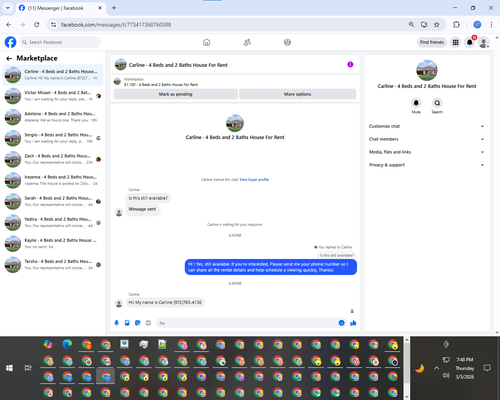Expand the Privacy & support section
The width and height of the screenshot is (500, 400).
tap(426, 165)
